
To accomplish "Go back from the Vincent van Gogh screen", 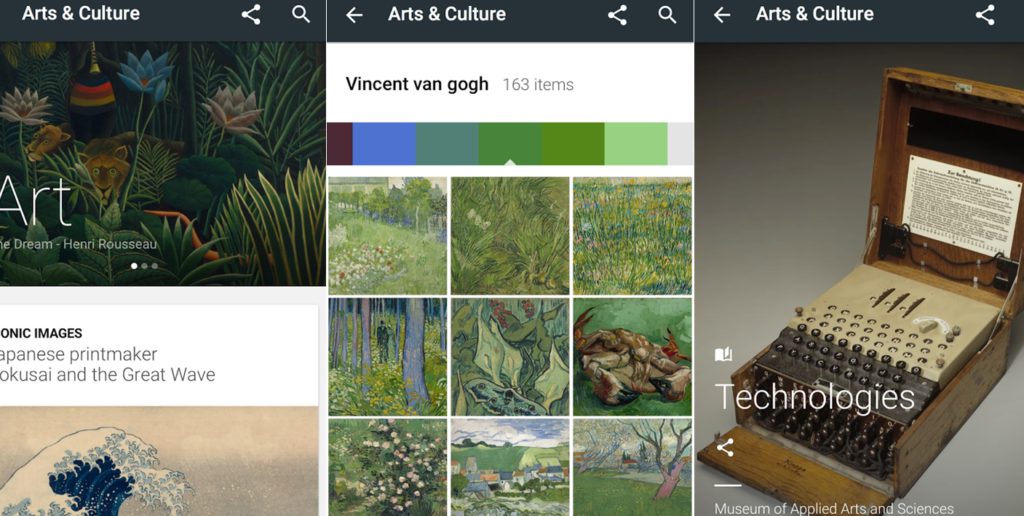I will click(x=354, y=15).
